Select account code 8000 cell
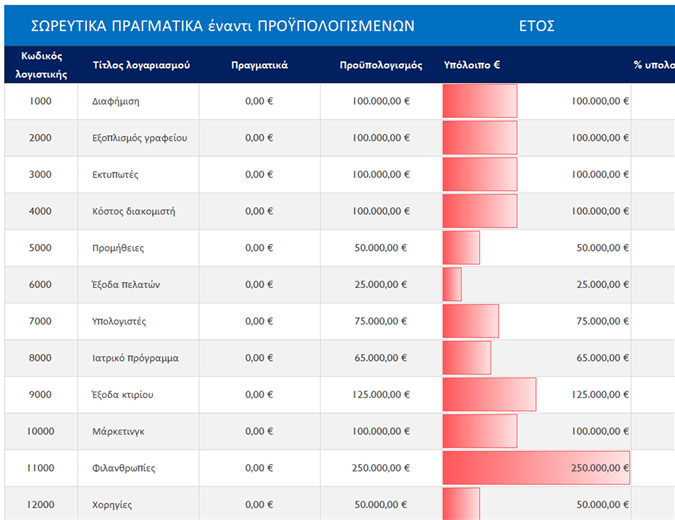Viewport: 675px width, 520px height. coord(41,358)
